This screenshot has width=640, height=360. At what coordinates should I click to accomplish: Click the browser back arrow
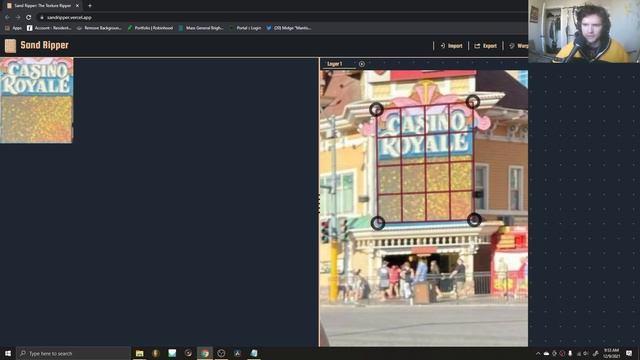click(x=7, y=18)
